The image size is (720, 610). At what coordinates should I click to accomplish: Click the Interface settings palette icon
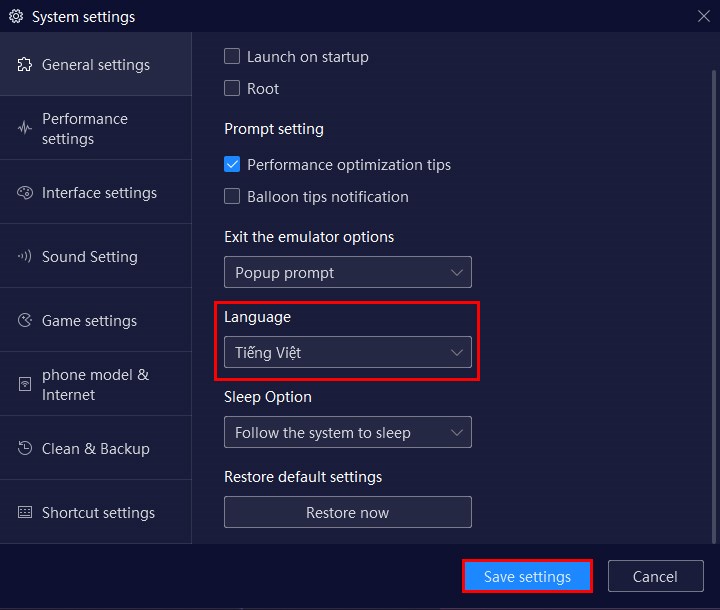pyautogui.click(x=24, y=193)
